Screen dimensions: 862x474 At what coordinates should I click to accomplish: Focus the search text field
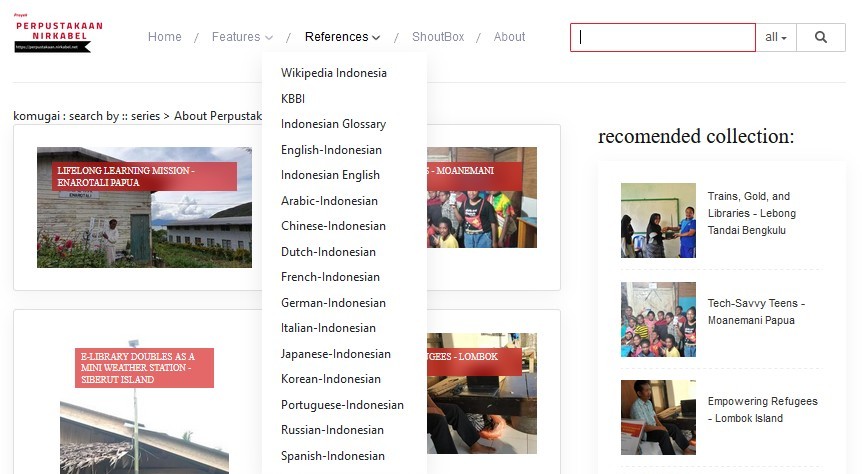(662, 37)
